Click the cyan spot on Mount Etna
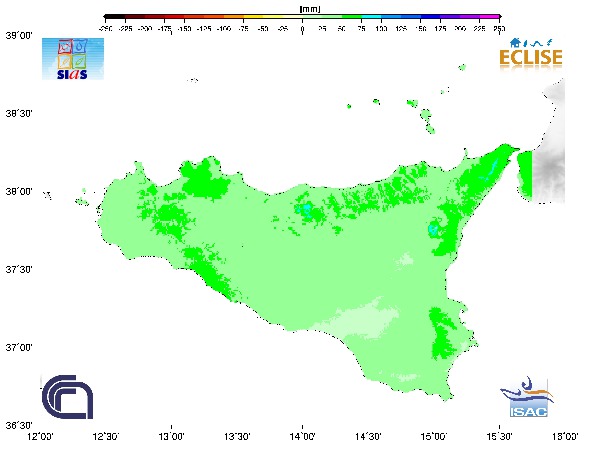Screen dimensions: 600x450 click(x=432, y=230)
